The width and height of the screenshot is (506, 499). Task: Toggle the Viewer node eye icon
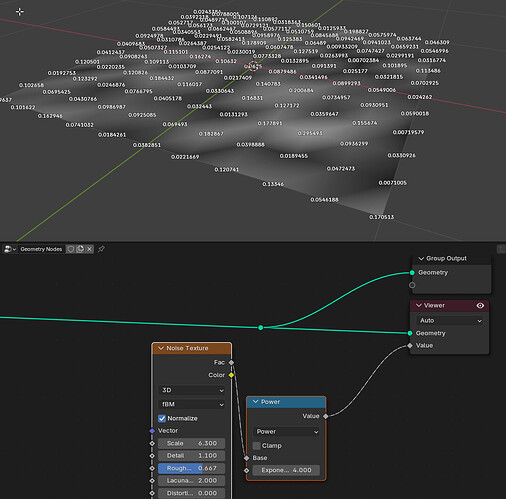(x=480, y=305)
